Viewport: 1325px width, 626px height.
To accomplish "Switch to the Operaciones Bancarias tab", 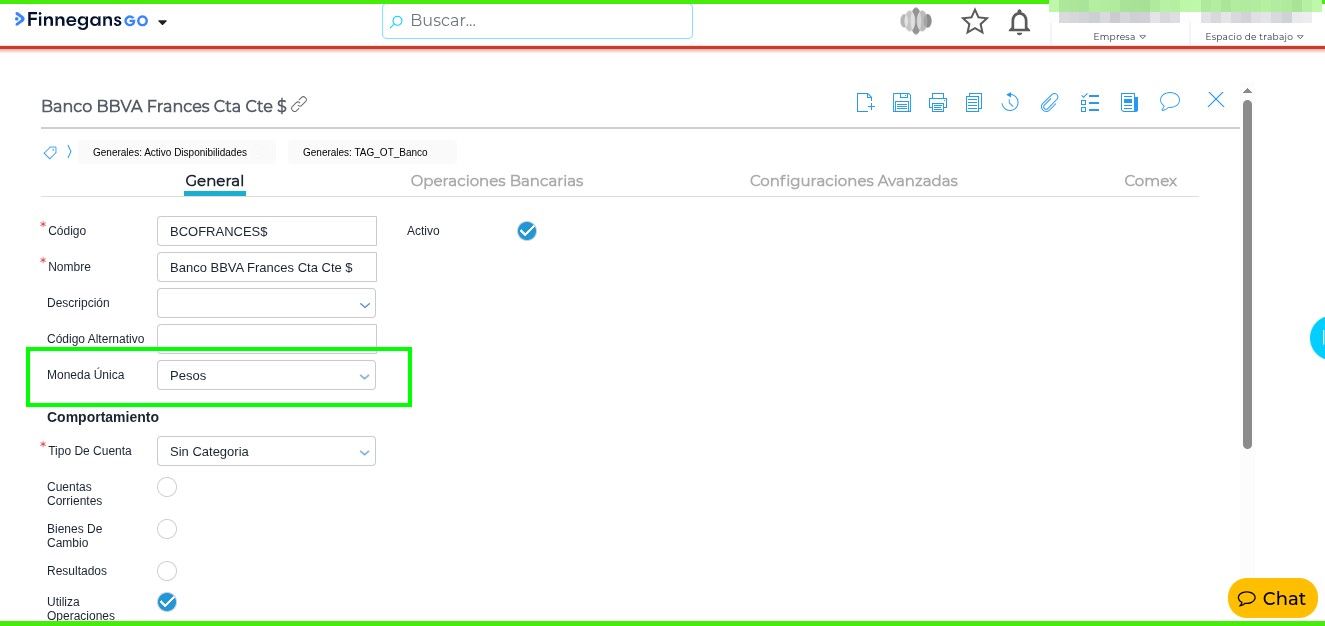I will (x=497, y=181).
